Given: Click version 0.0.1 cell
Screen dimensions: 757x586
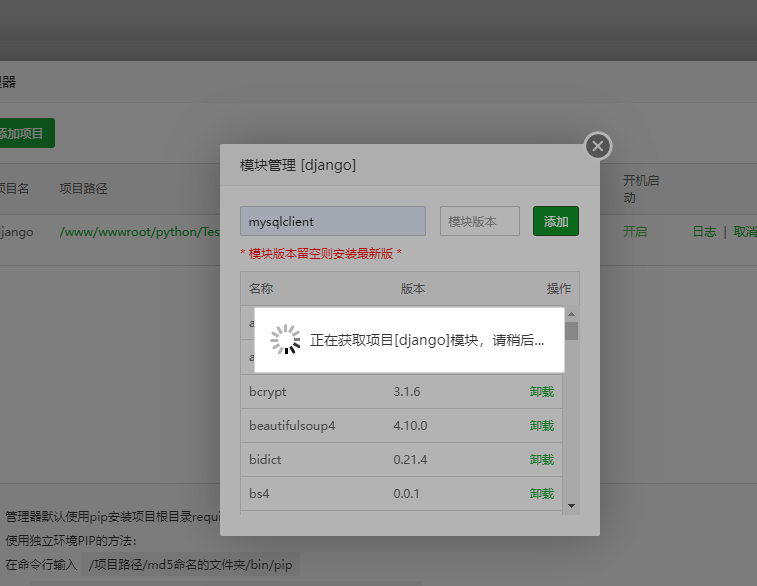Looking at the screenshot, I should pos(406,493).
